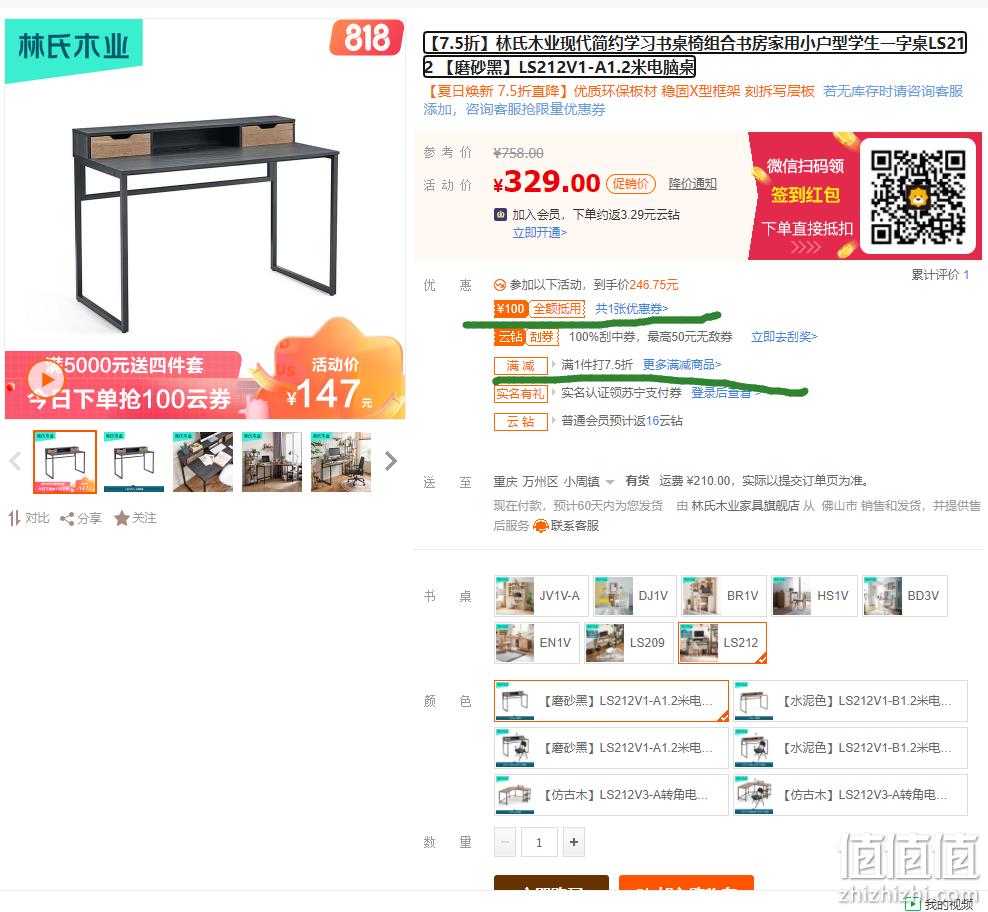Play the product video on main image

(45, 379)
